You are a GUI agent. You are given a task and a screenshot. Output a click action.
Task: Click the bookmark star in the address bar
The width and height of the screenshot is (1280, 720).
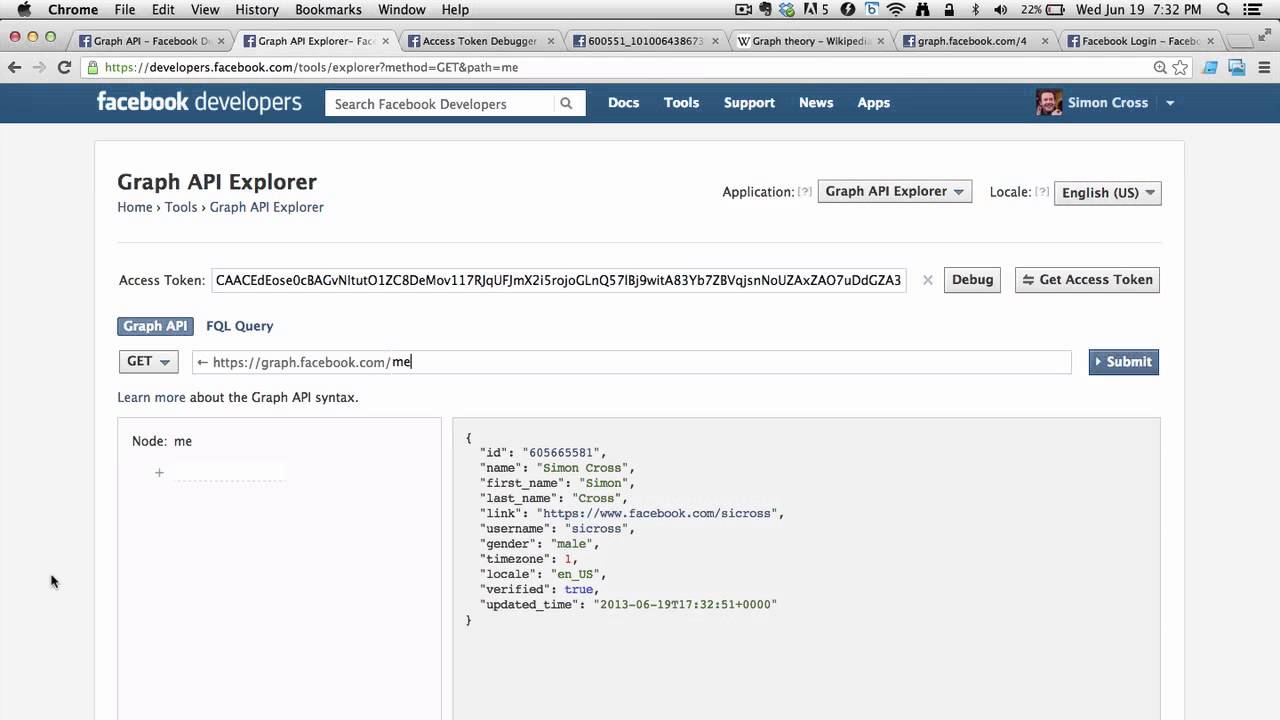[1180, 67]
